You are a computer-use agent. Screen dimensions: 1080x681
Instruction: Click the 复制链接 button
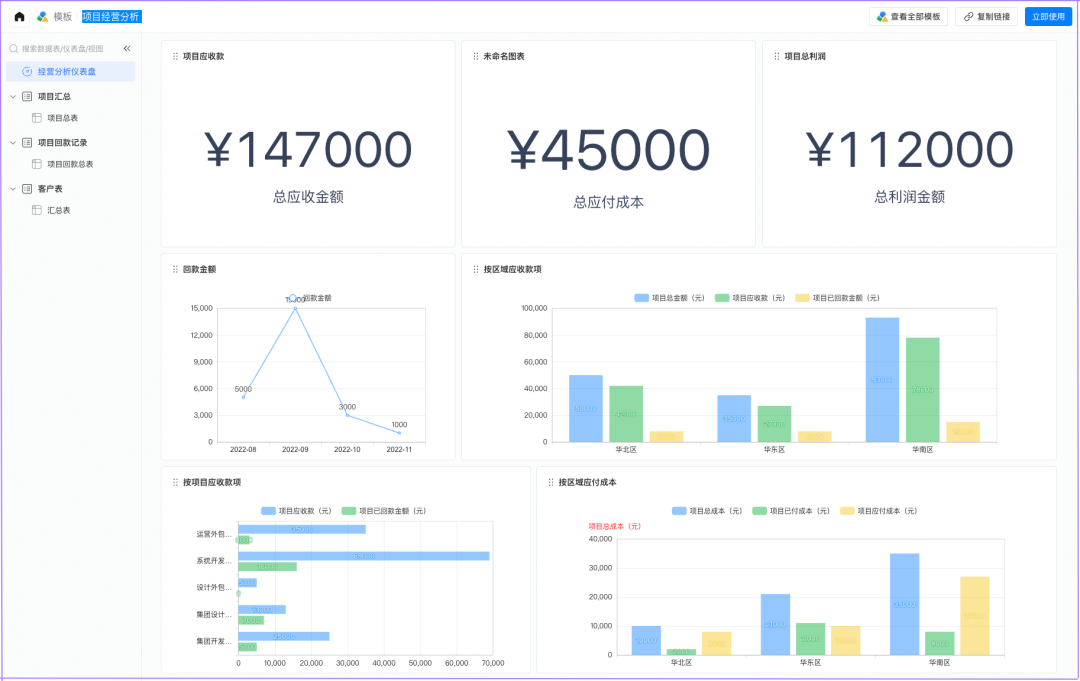pos(986,17)
